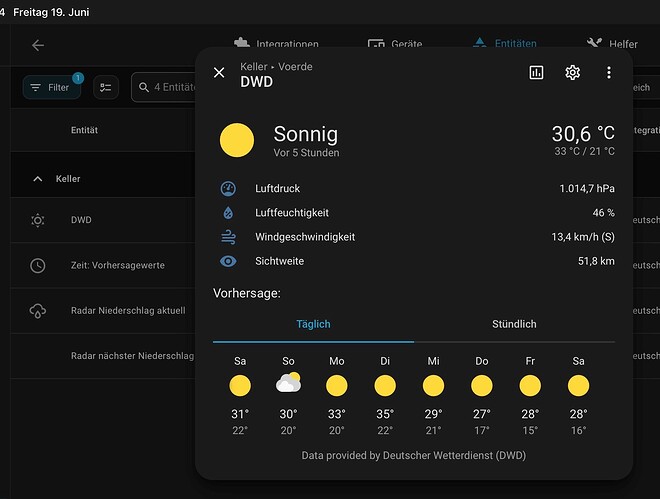
Task: Select Radar Niederschlag aktuell row
Action: pos(103,311)
